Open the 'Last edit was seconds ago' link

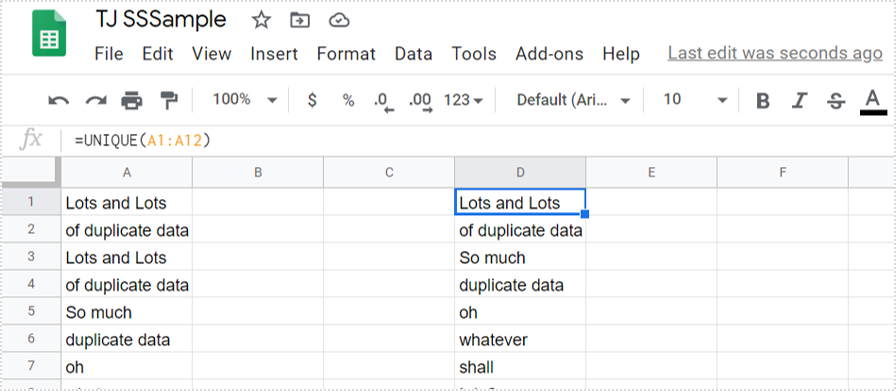tap(775, 53)
